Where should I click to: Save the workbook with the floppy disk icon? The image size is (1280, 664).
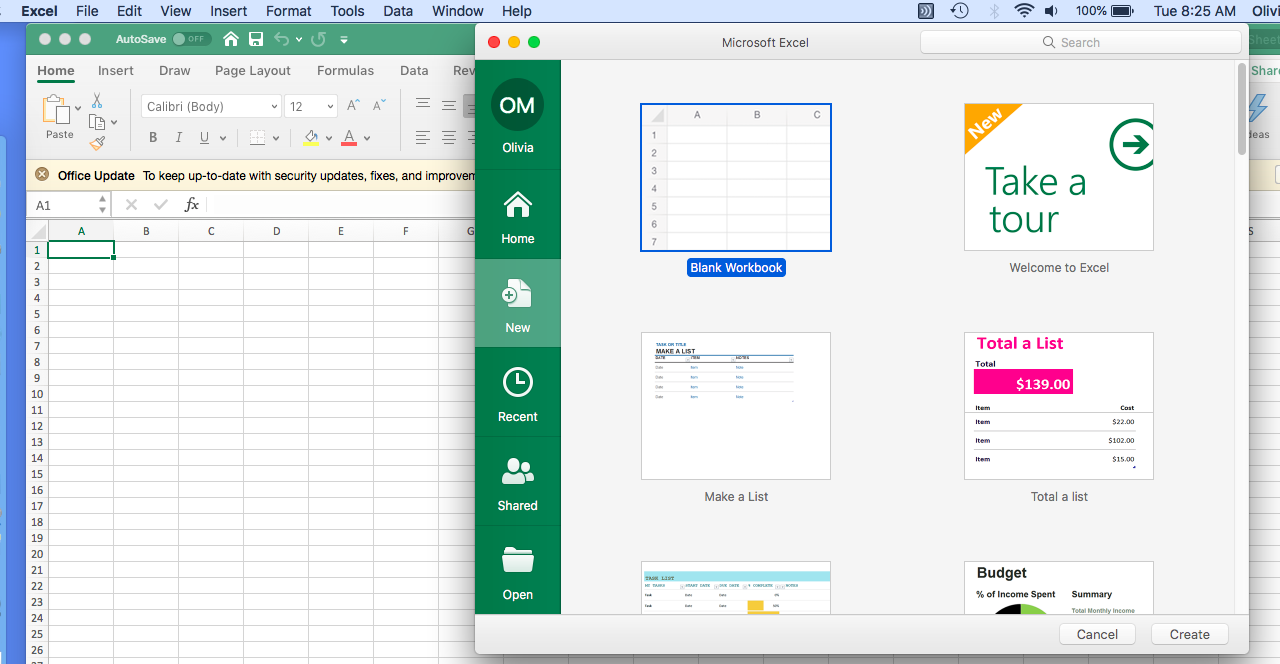[256, 39]
